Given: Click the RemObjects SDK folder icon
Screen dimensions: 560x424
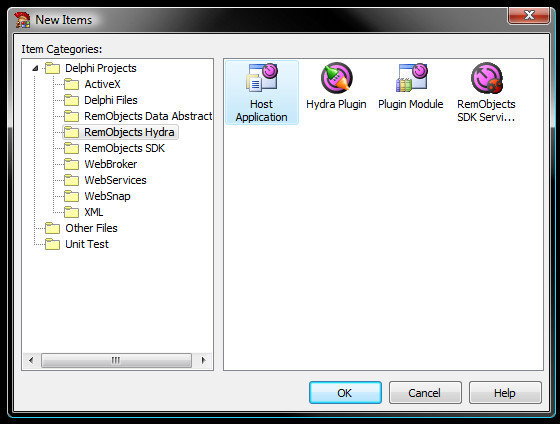Looking at the screenshot, I should [x=71, y=148].
